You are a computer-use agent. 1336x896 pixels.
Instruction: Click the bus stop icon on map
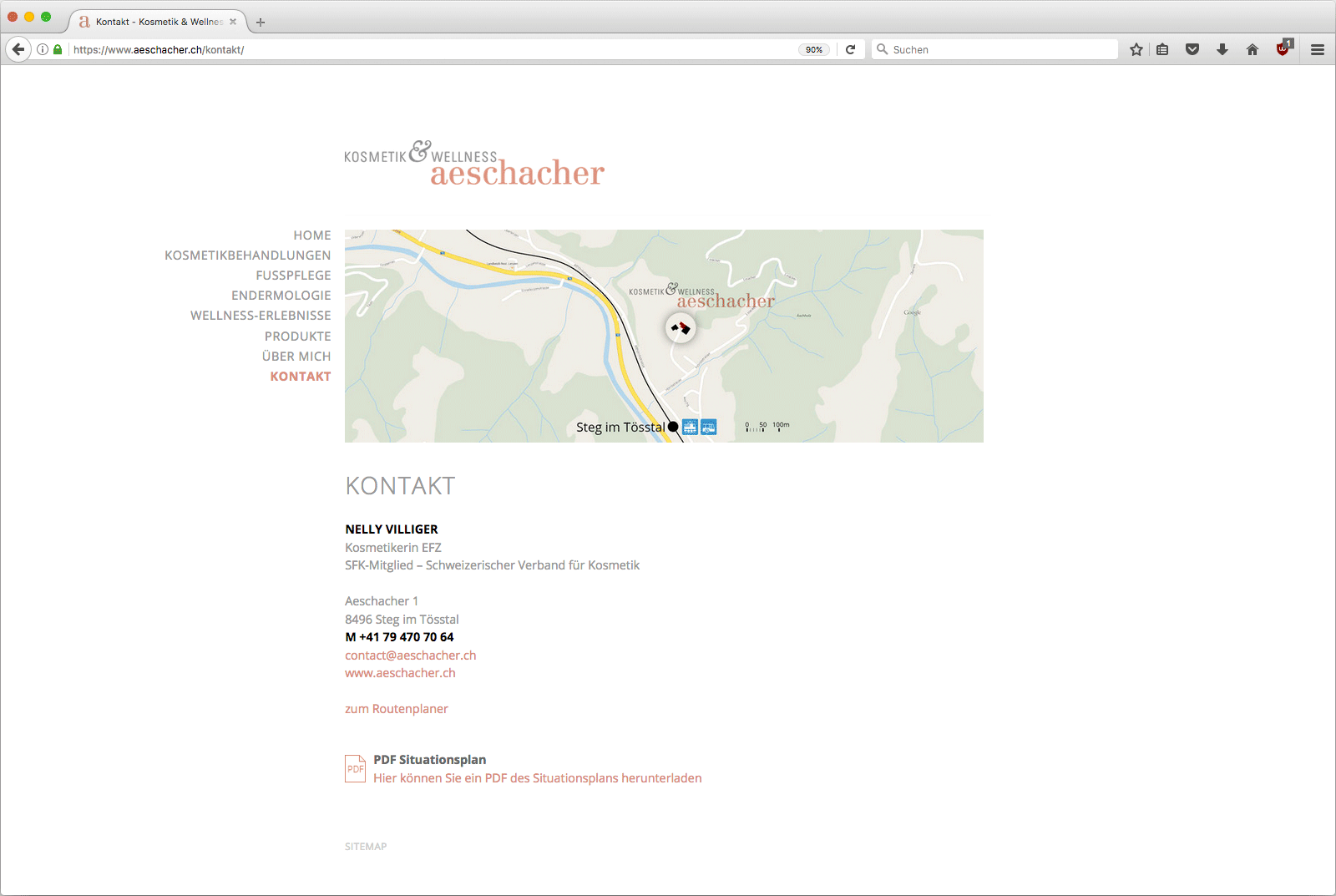[708, 427]
